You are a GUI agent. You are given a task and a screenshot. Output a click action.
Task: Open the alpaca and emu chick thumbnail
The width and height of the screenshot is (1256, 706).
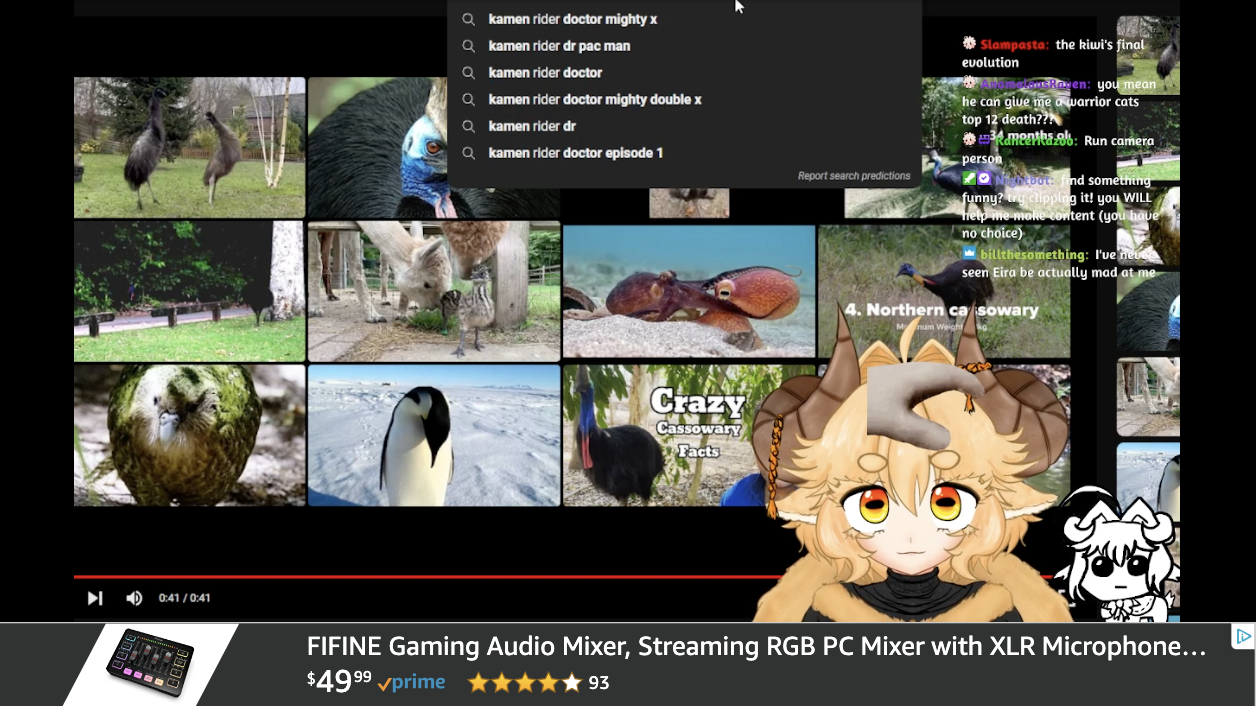pos(434,291)
